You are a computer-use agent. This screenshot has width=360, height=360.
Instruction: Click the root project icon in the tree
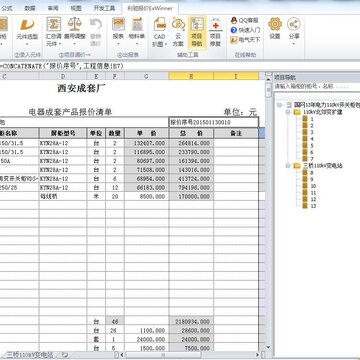[x=289, y=105]
